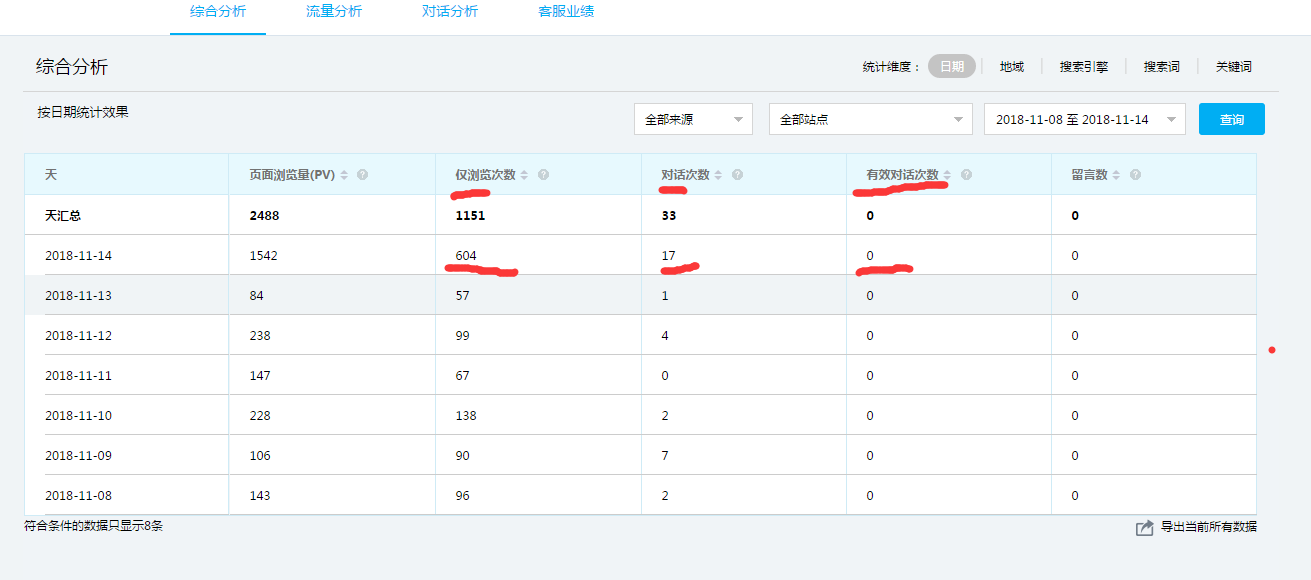Click the export icon for 导出当前所有数据
Image resolution: width=1311 pixels, height=580 pixels.
1145,528
